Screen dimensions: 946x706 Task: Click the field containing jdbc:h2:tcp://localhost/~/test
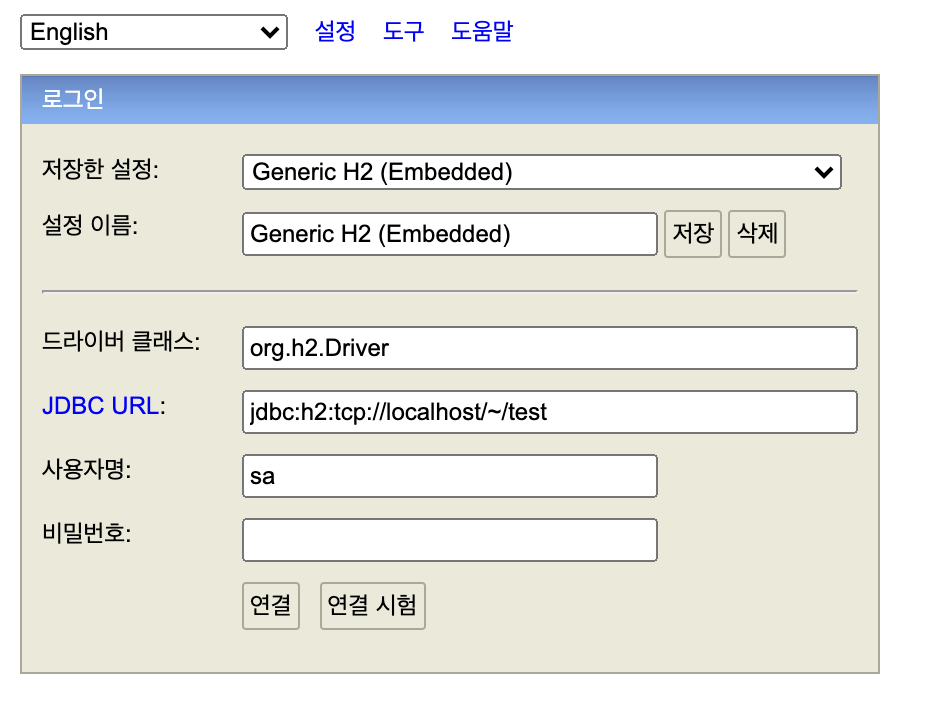(549, 412)
